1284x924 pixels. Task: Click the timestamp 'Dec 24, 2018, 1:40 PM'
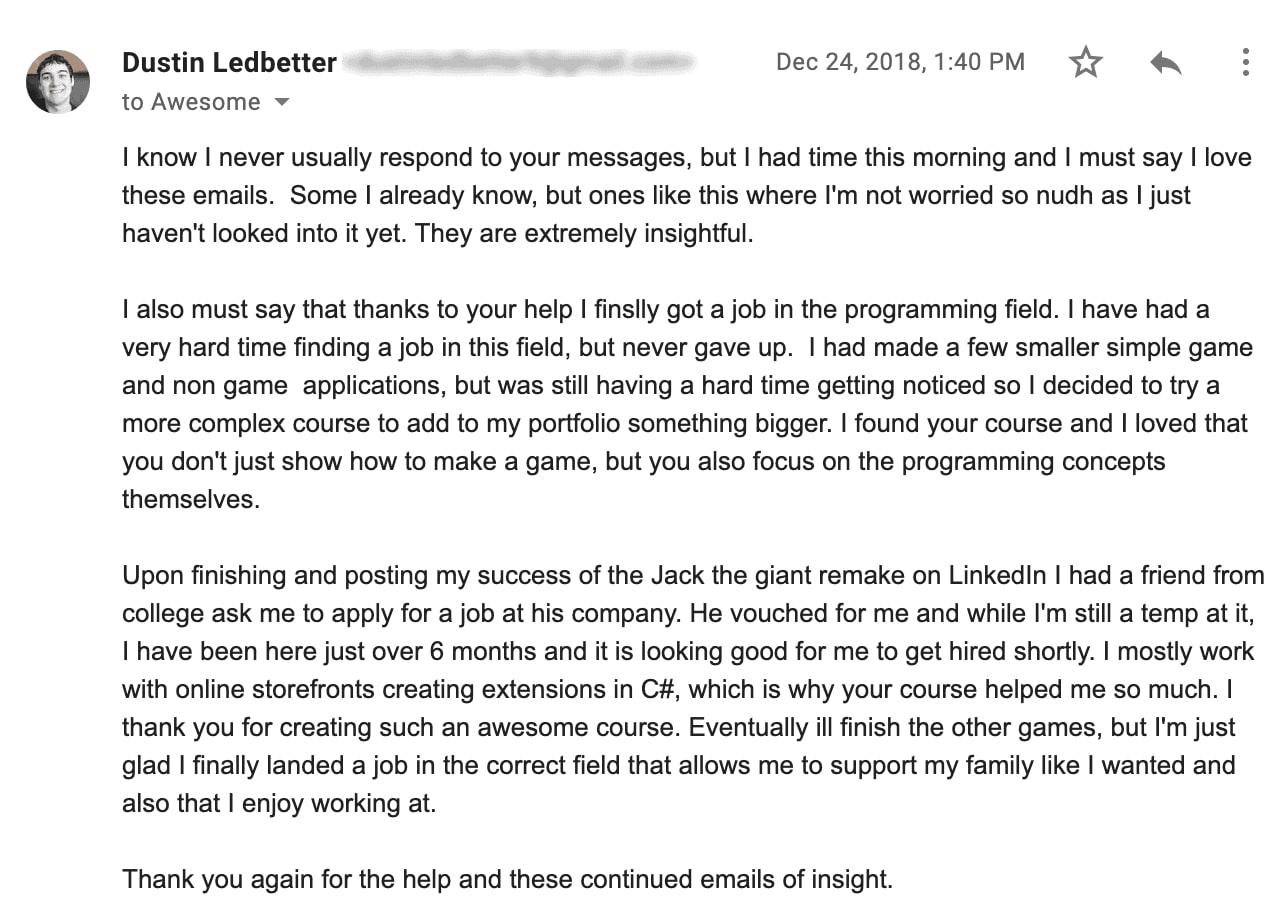(x=900, y=61)
